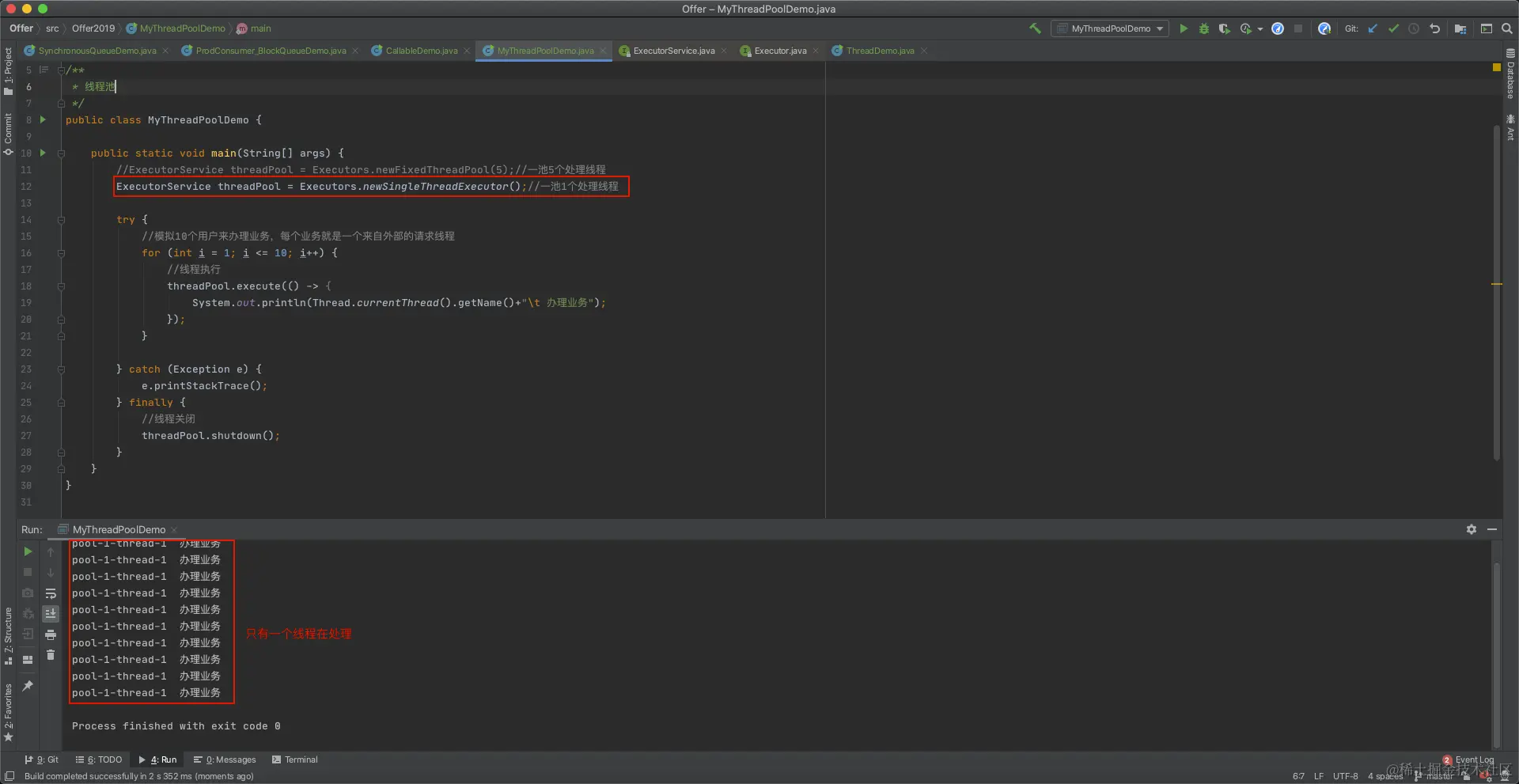Close the MyThreadPoolDemo.java editor tab

pos(603,51)
